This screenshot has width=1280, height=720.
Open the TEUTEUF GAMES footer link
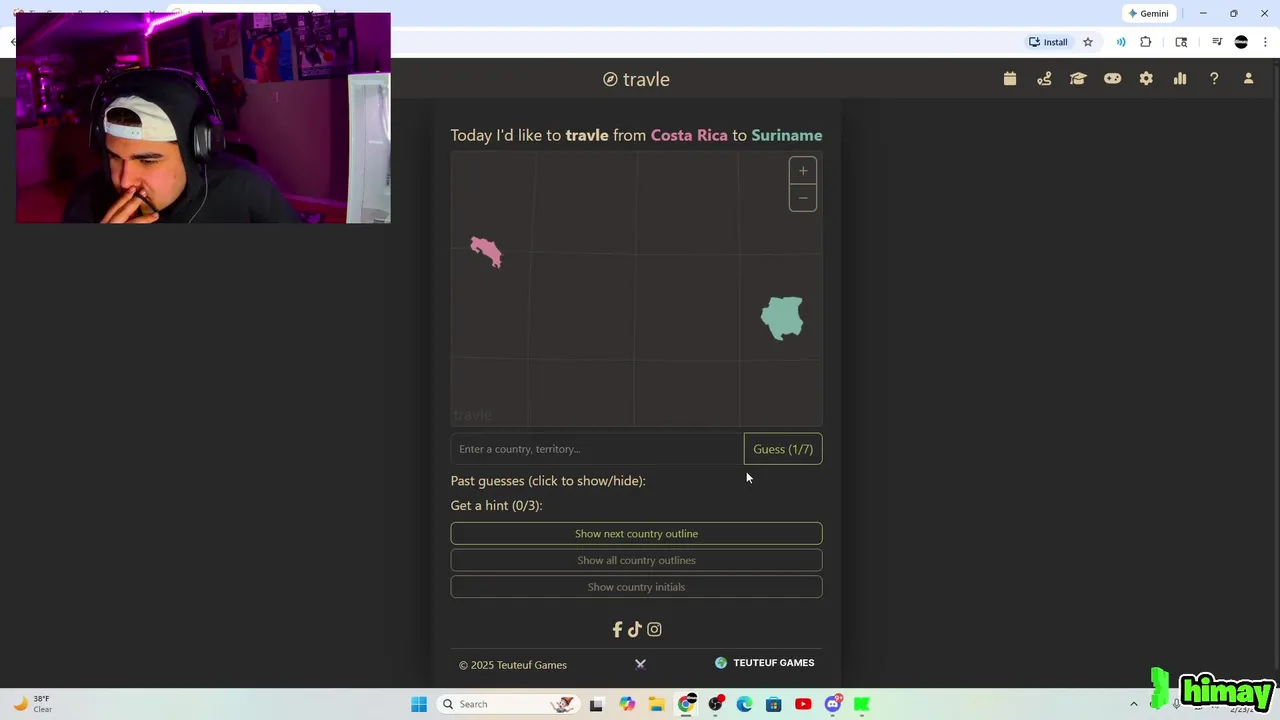(765, 663)
